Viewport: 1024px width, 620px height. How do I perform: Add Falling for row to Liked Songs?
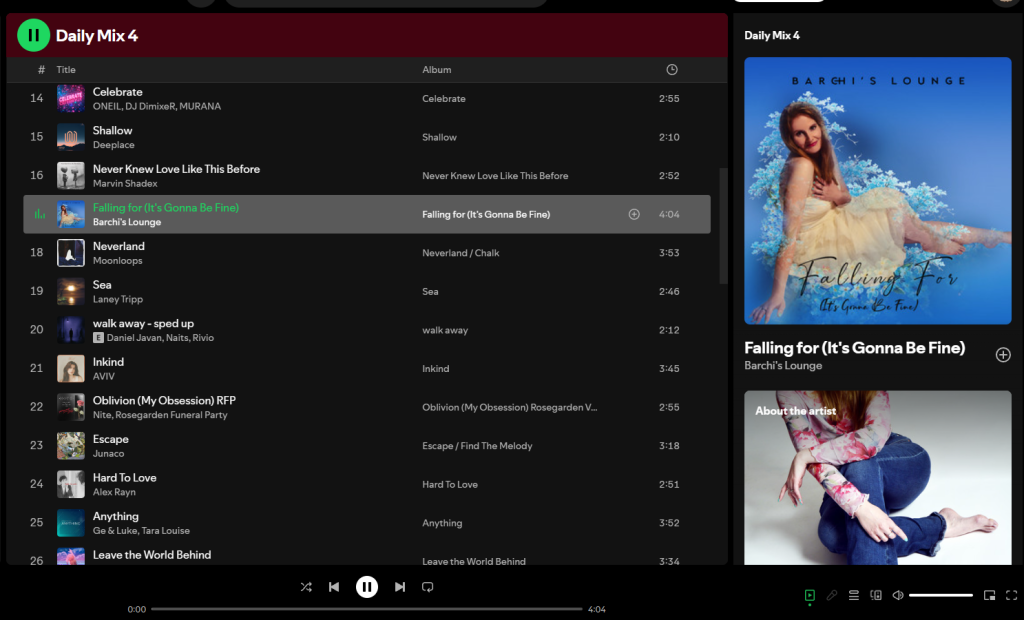click(x=634, y=214)
